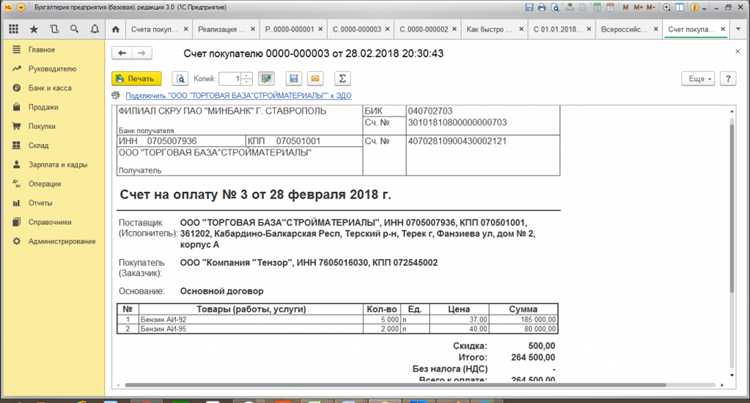Close the invoice form with the X
Image resolution: width=750 pixels, height=403 pixels.
tap(738, 51)
